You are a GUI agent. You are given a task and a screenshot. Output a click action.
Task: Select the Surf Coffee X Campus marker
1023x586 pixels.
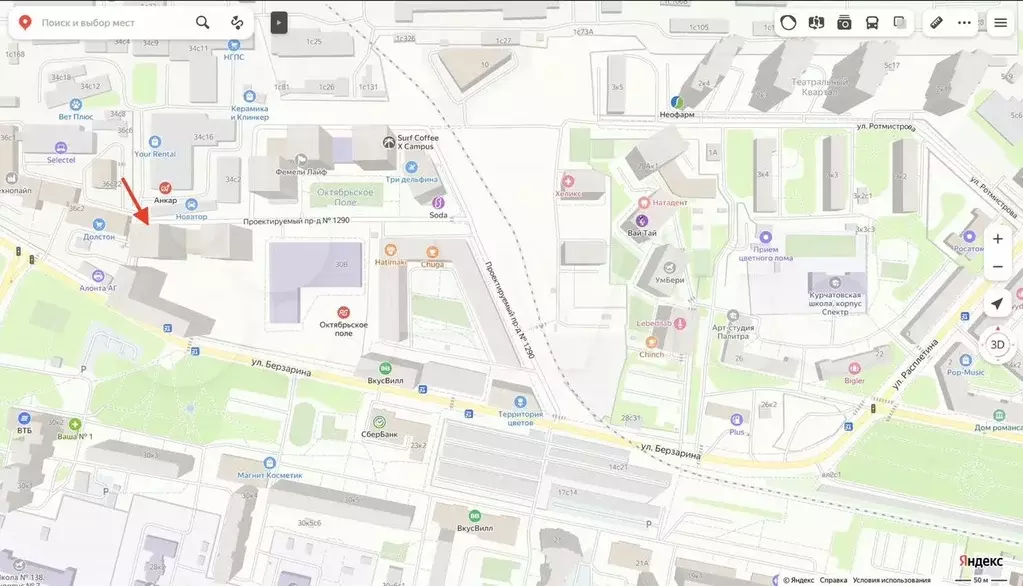(x=389, y=142)
